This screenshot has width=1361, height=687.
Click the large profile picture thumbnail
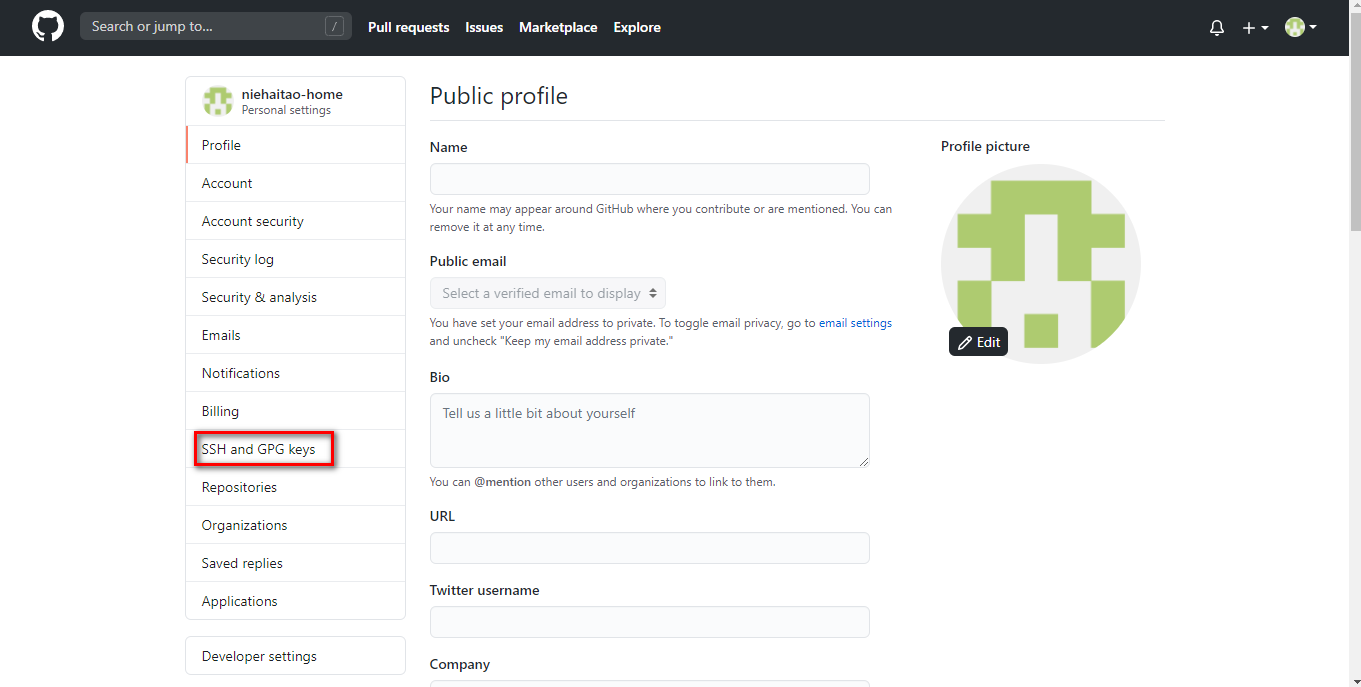click(1041, 264)
